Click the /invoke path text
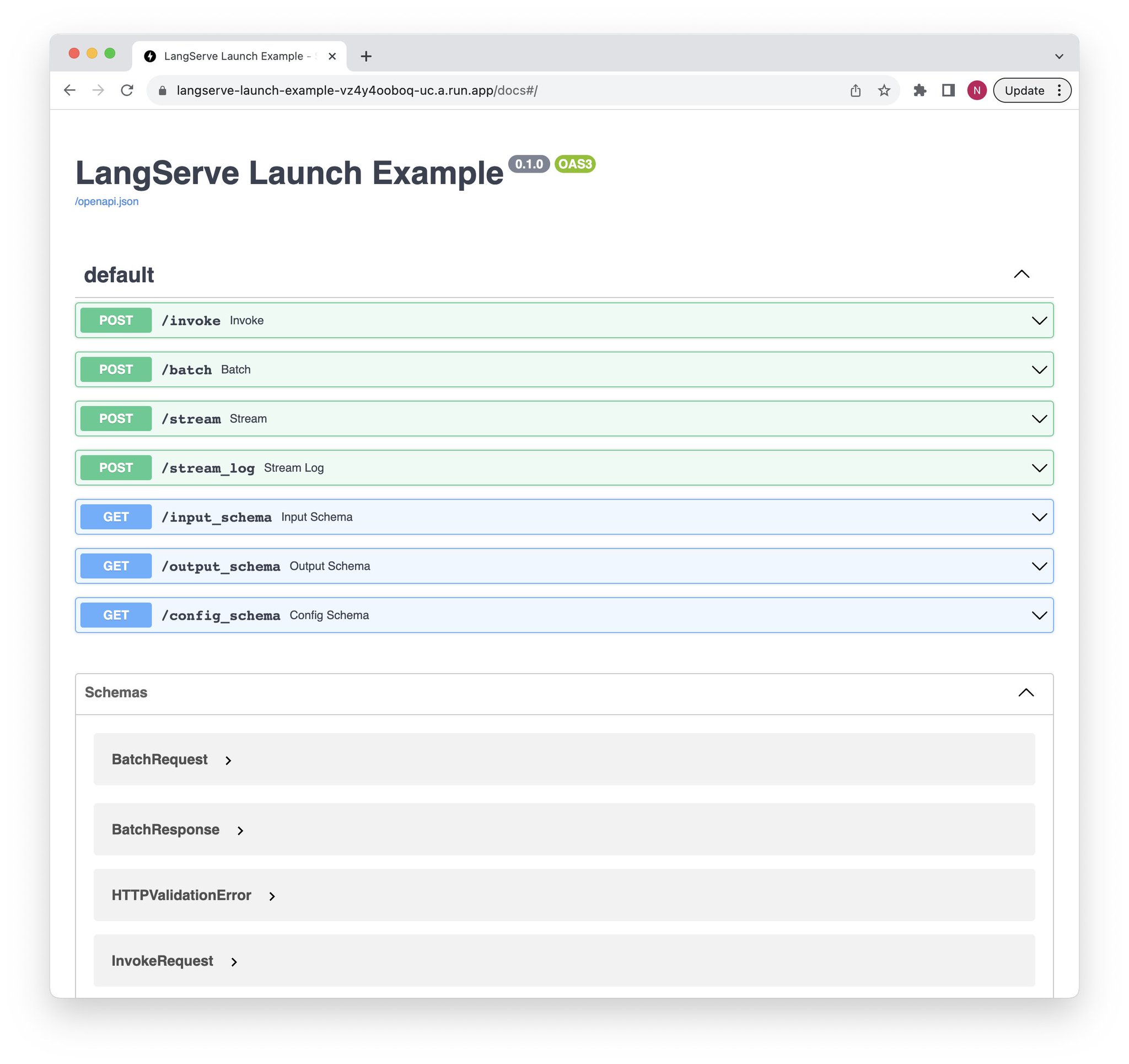The height and width of the screenshot is (1064, 1129). [x=191, y=321]
